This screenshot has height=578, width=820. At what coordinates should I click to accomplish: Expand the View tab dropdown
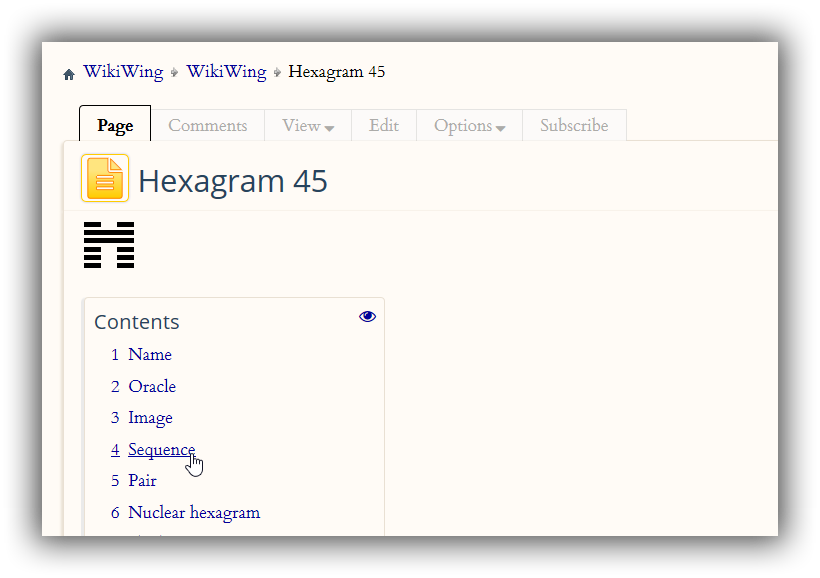tap(307, 126)
